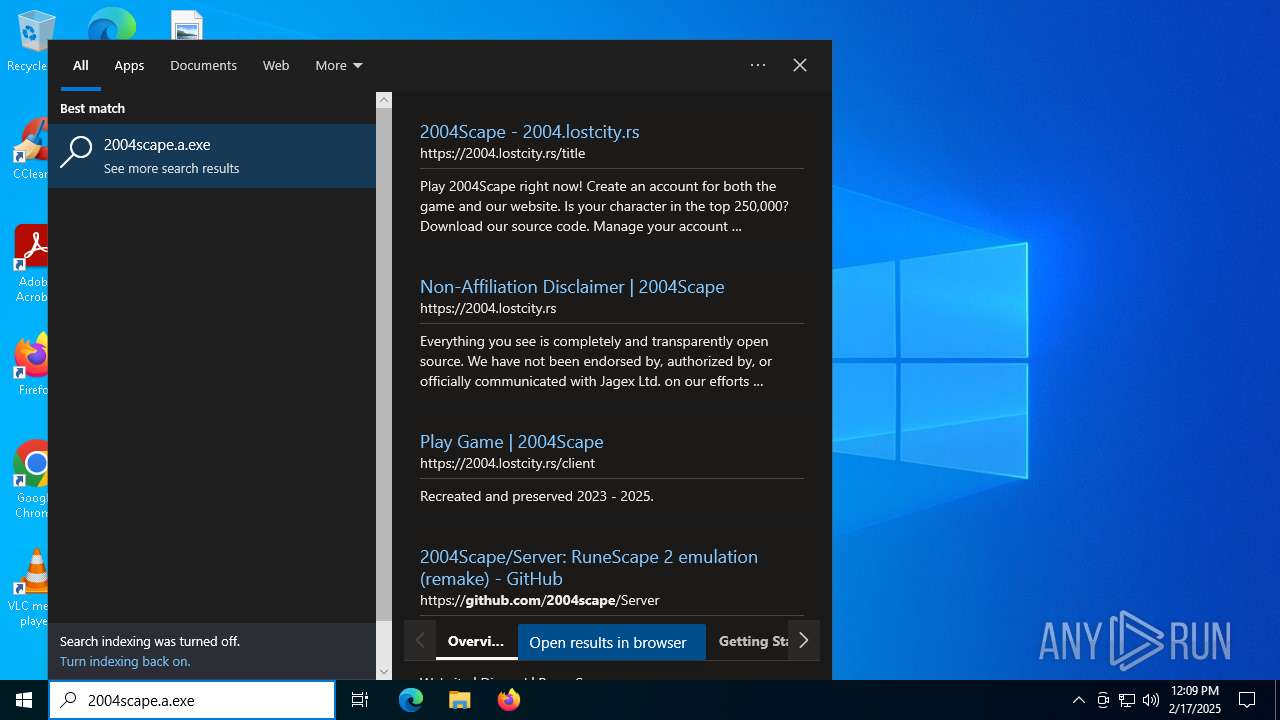Launch Microsoft Edge from the taskbar
The width and height of the screenshot is (1280, 720).
pyautogui.click(x=411, y=700)
